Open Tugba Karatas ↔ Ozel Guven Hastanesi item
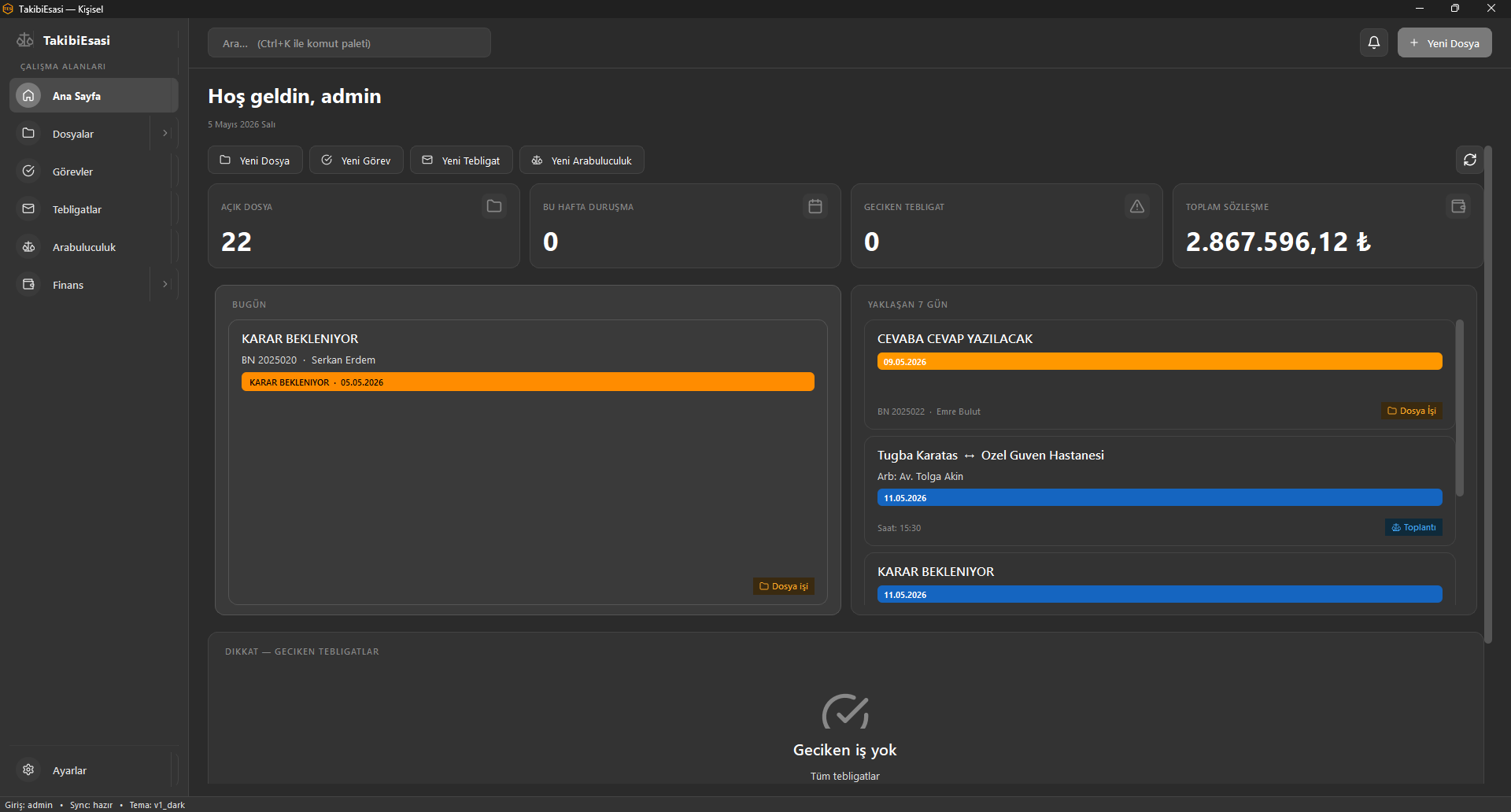 991,455
